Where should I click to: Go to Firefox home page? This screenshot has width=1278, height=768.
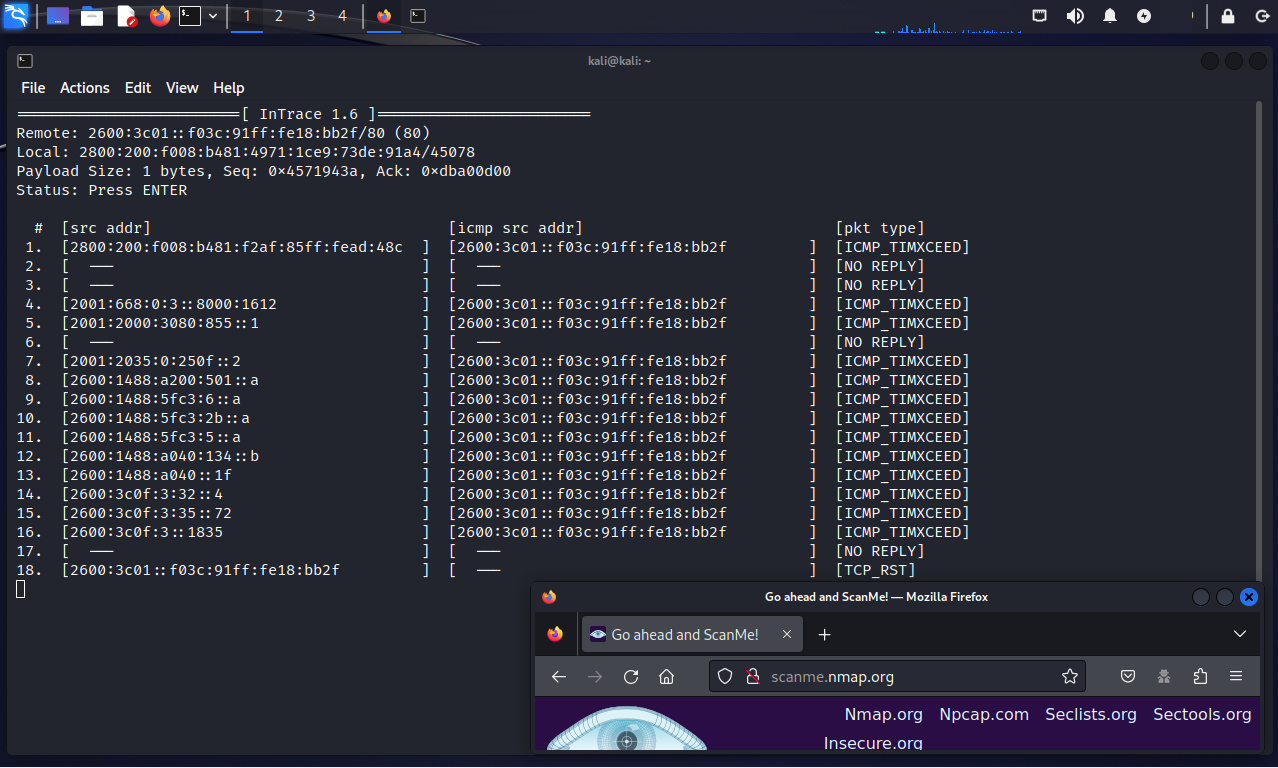click(x=667, y=677)
